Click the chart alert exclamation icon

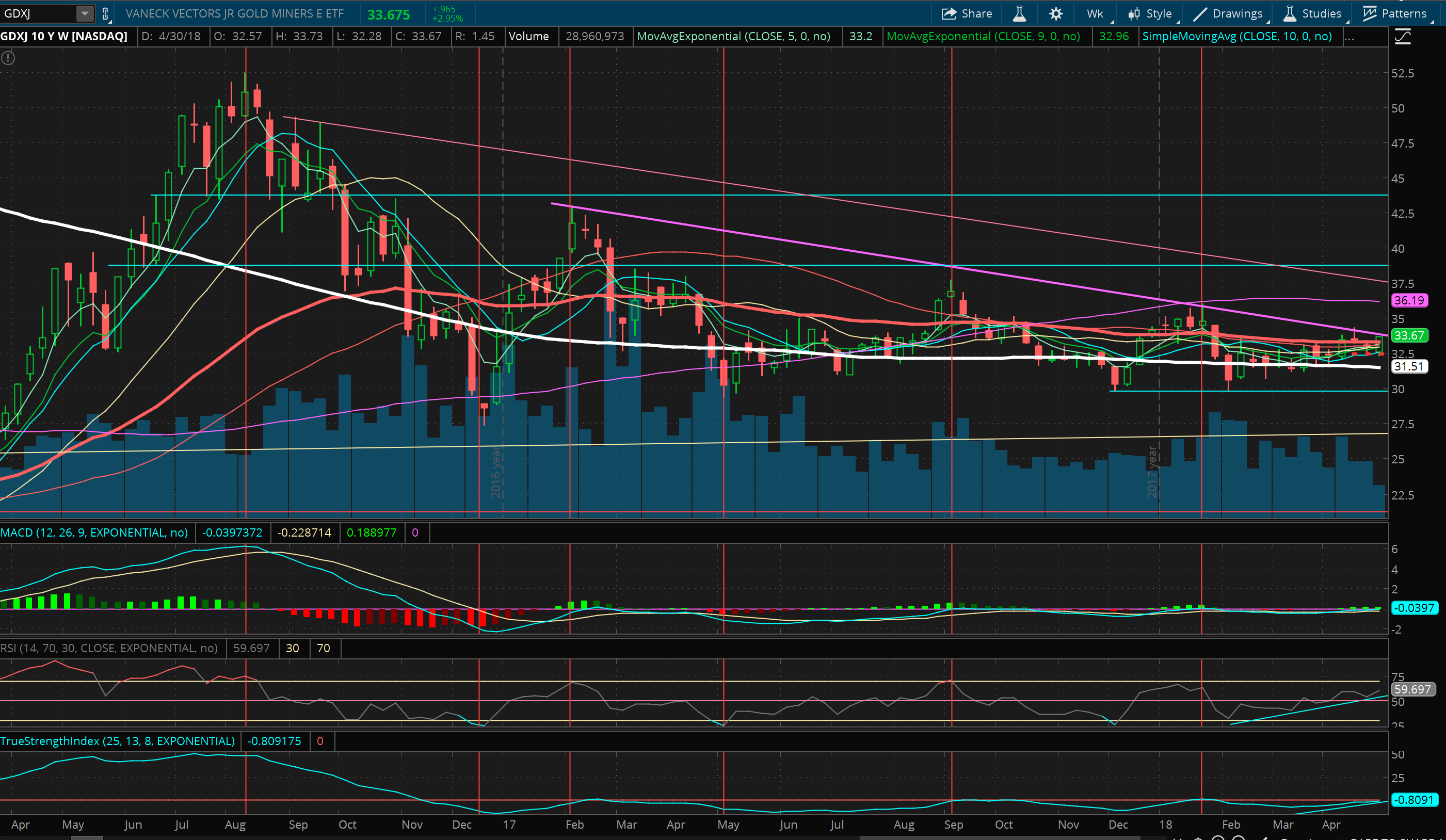click(x=8, y=58)
